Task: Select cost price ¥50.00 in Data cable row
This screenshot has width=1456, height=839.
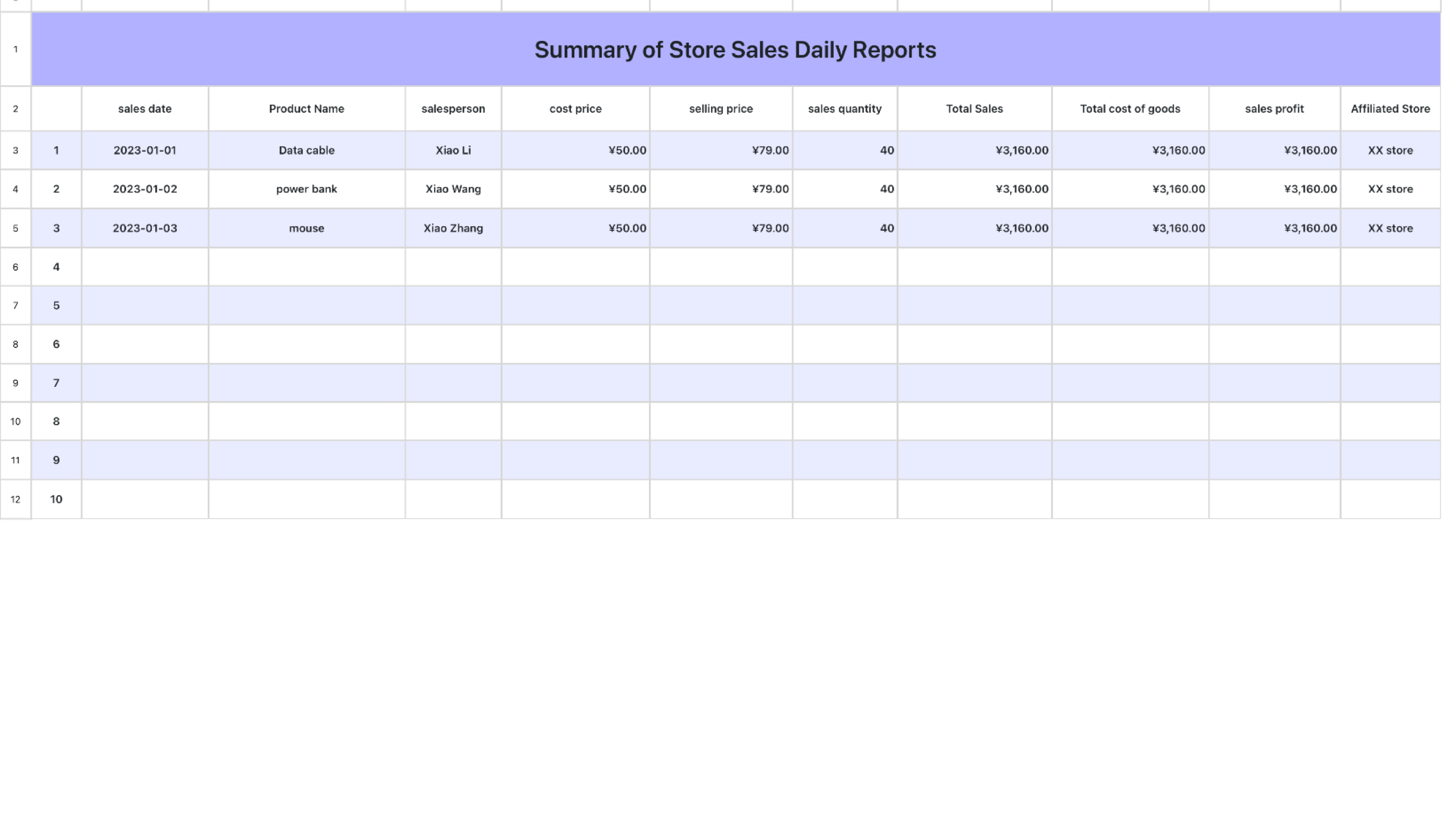Action: (575, 150)
